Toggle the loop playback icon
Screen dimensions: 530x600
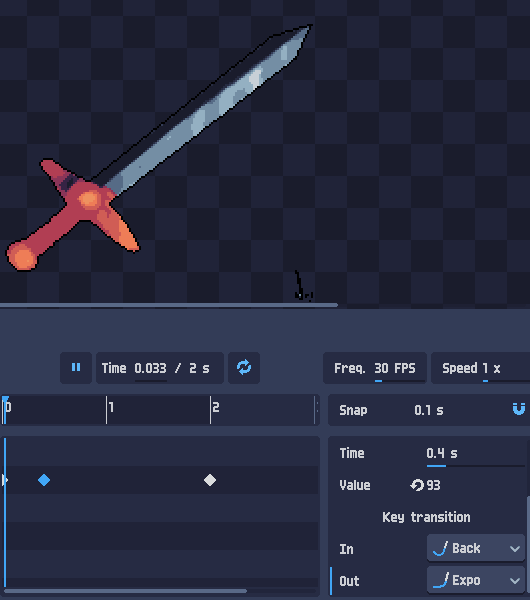coord(244,368)
